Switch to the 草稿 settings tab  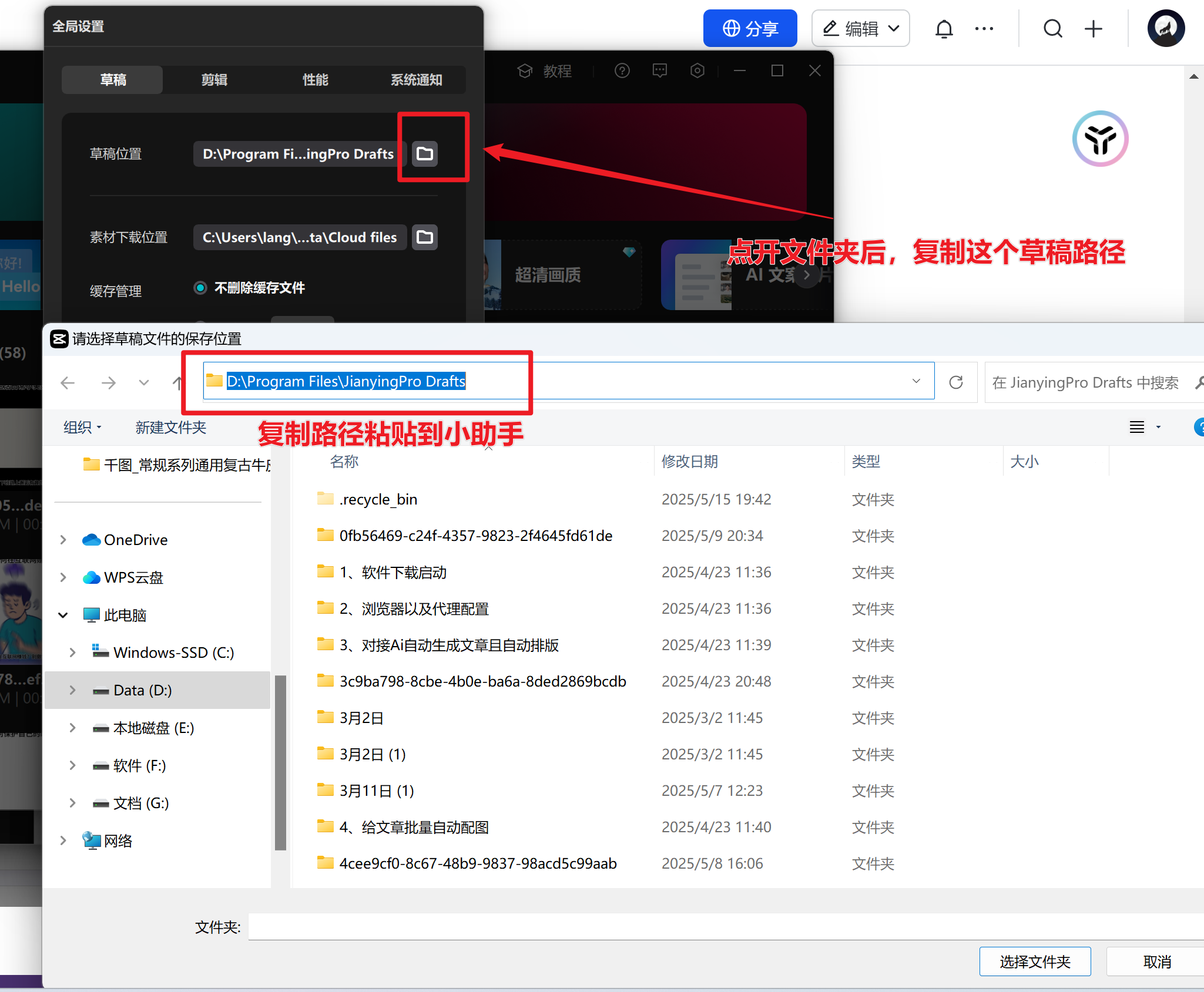(x=112, y=79)
